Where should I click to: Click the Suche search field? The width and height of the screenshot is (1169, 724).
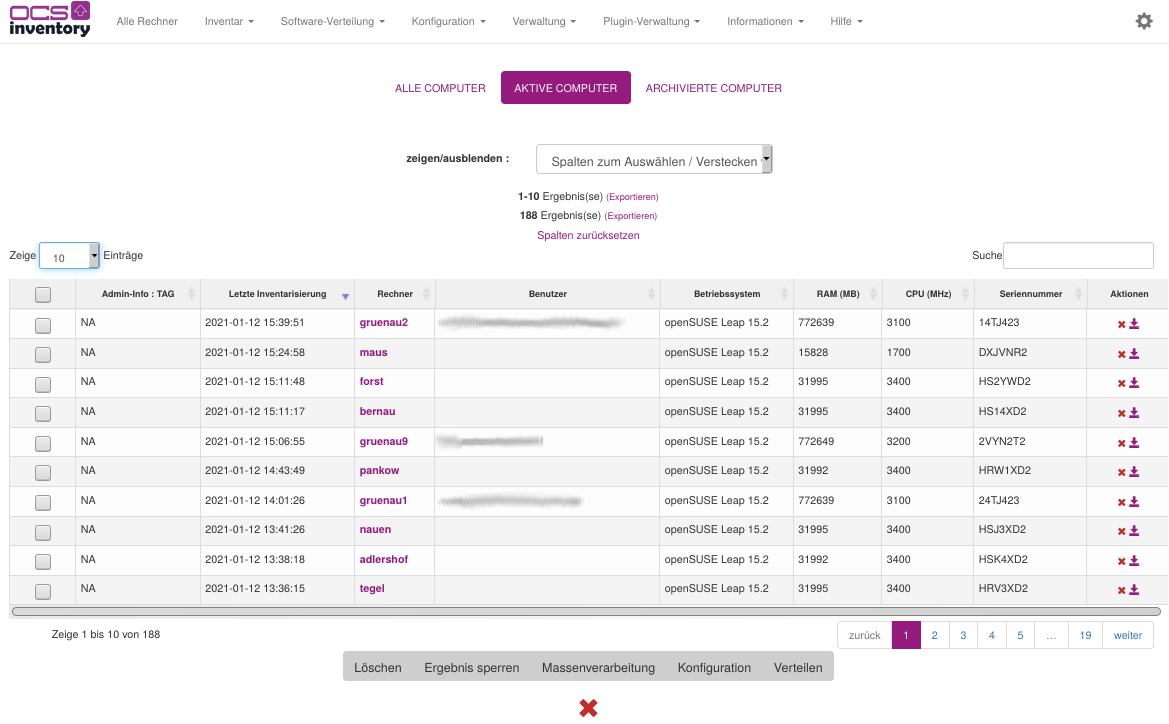tap(1078, 256)
